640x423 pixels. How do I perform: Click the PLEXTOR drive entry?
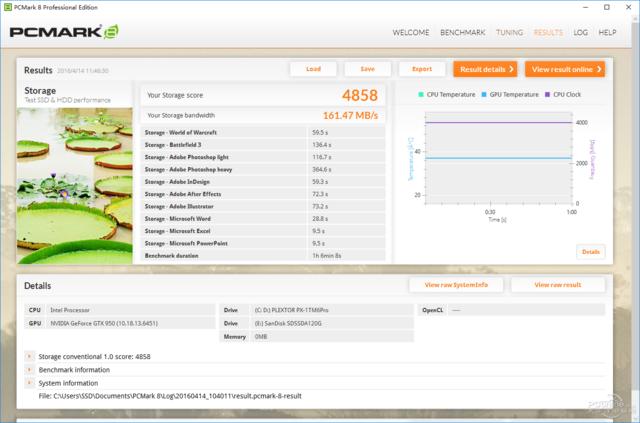pos(332,310)
